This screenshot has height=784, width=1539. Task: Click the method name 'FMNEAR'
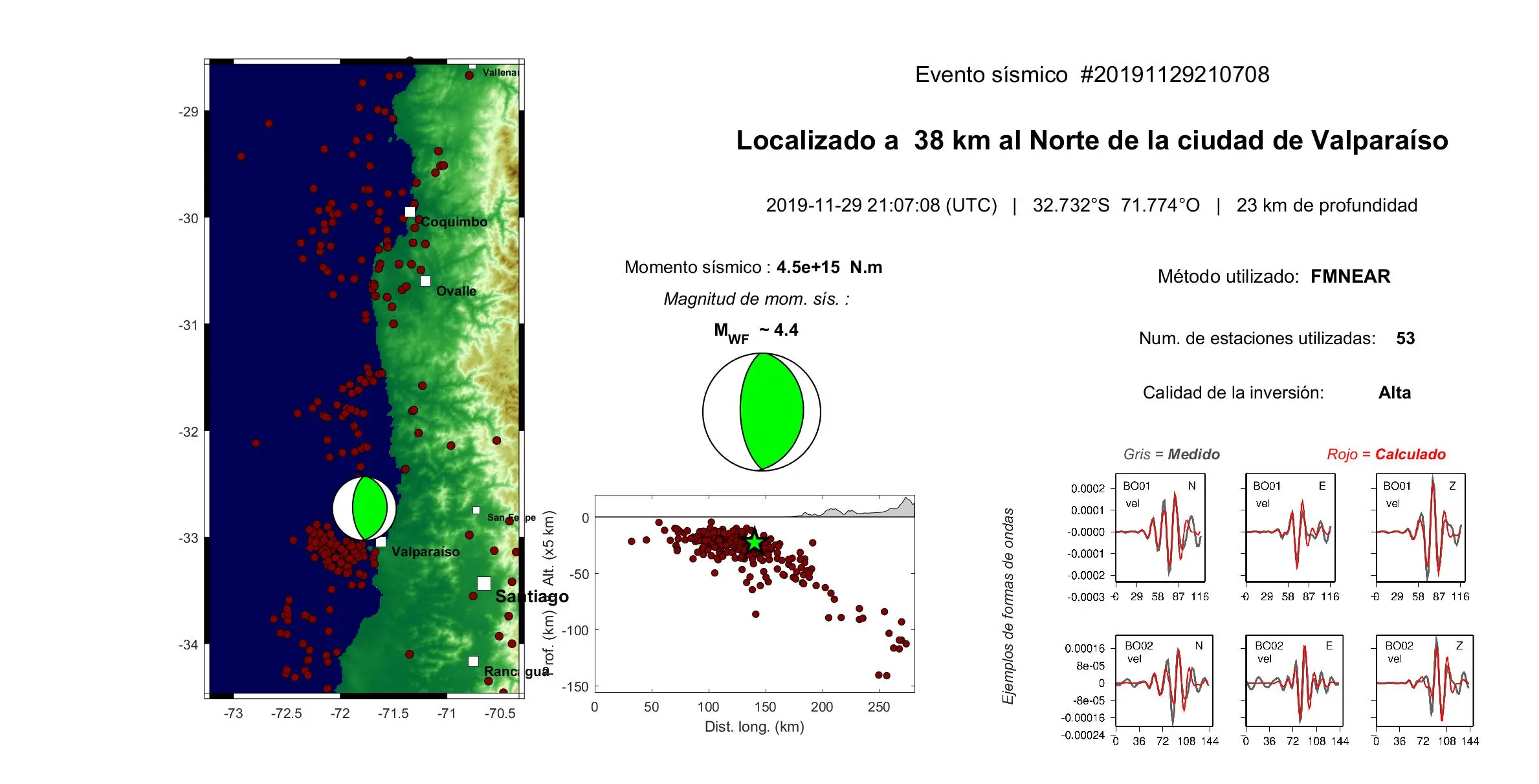[1350, 277]
